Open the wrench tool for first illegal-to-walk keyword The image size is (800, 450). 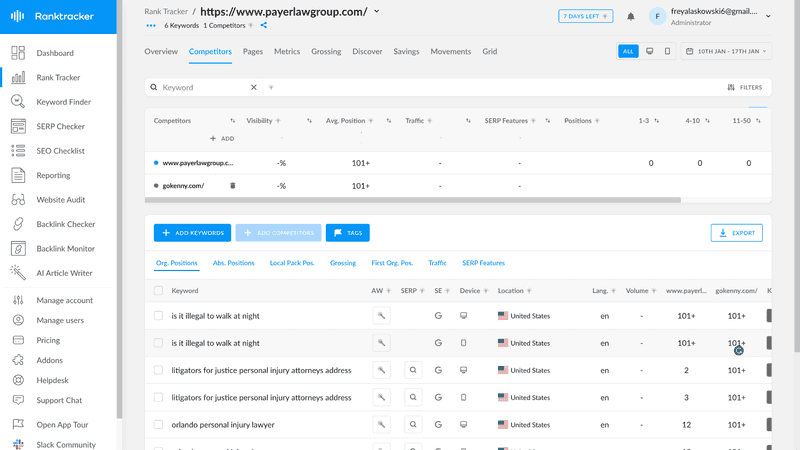pyautogui.click(x=381, y=316)
